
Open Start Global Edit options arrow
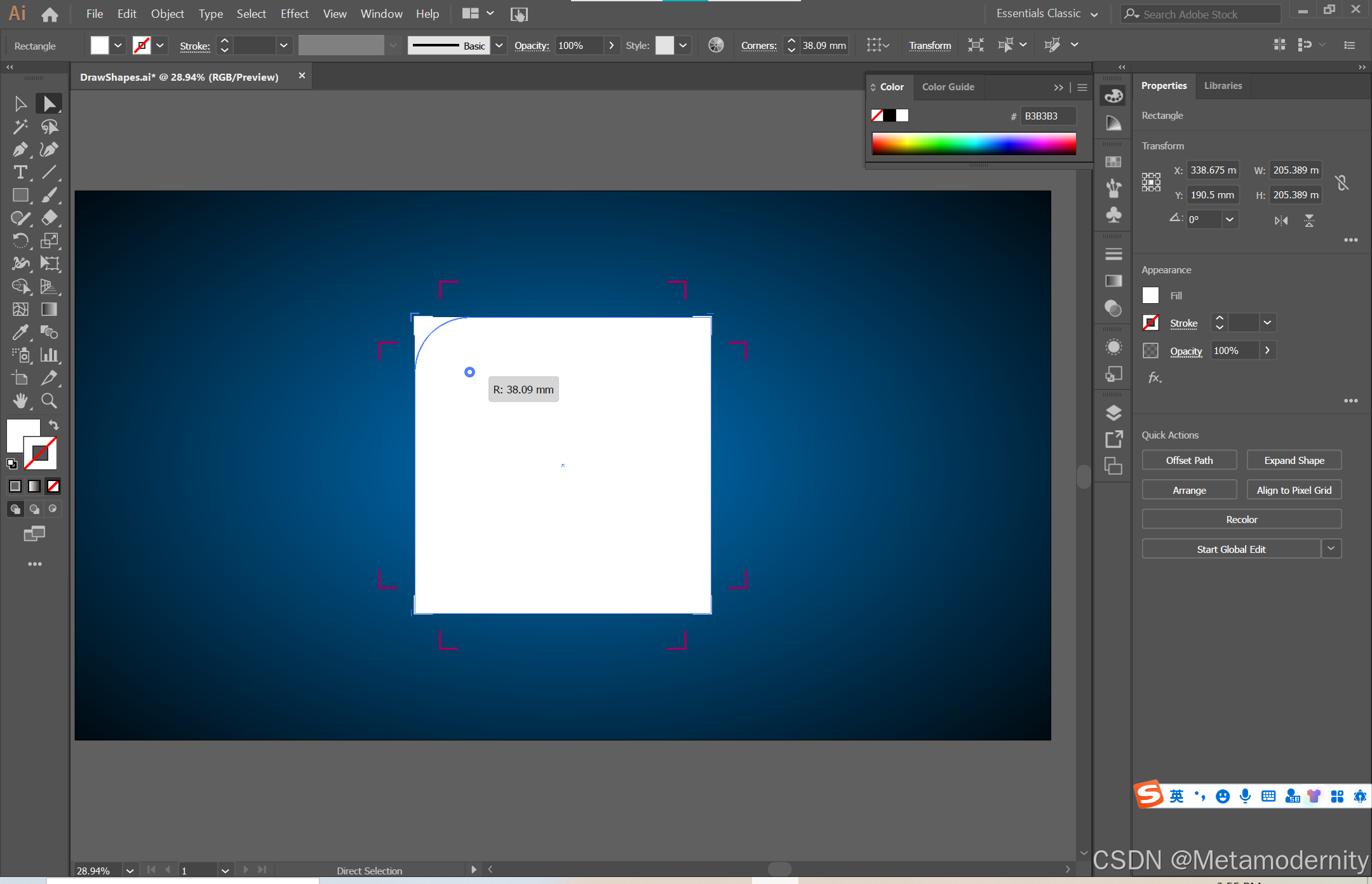tap(1331, 548)
